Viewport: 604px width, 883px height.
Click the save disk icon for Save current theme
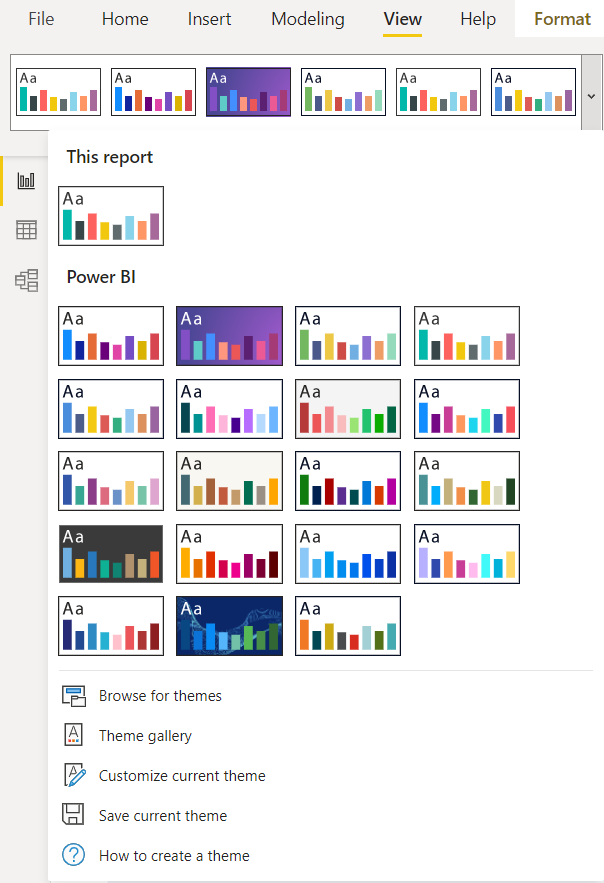[72, 813]
